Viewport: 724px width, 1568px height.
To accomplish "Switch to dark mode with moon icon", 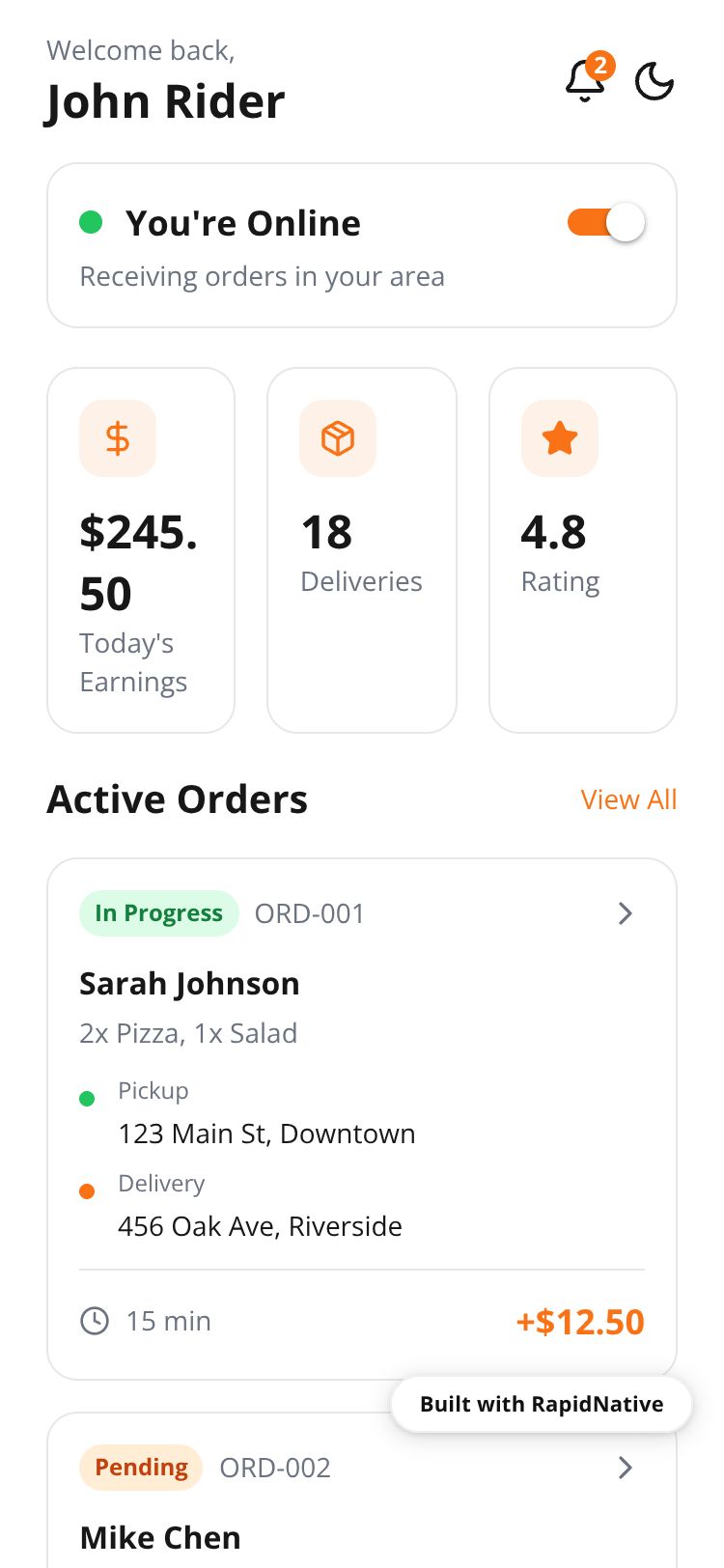I will pyautogui.click(x=654, y=82).
